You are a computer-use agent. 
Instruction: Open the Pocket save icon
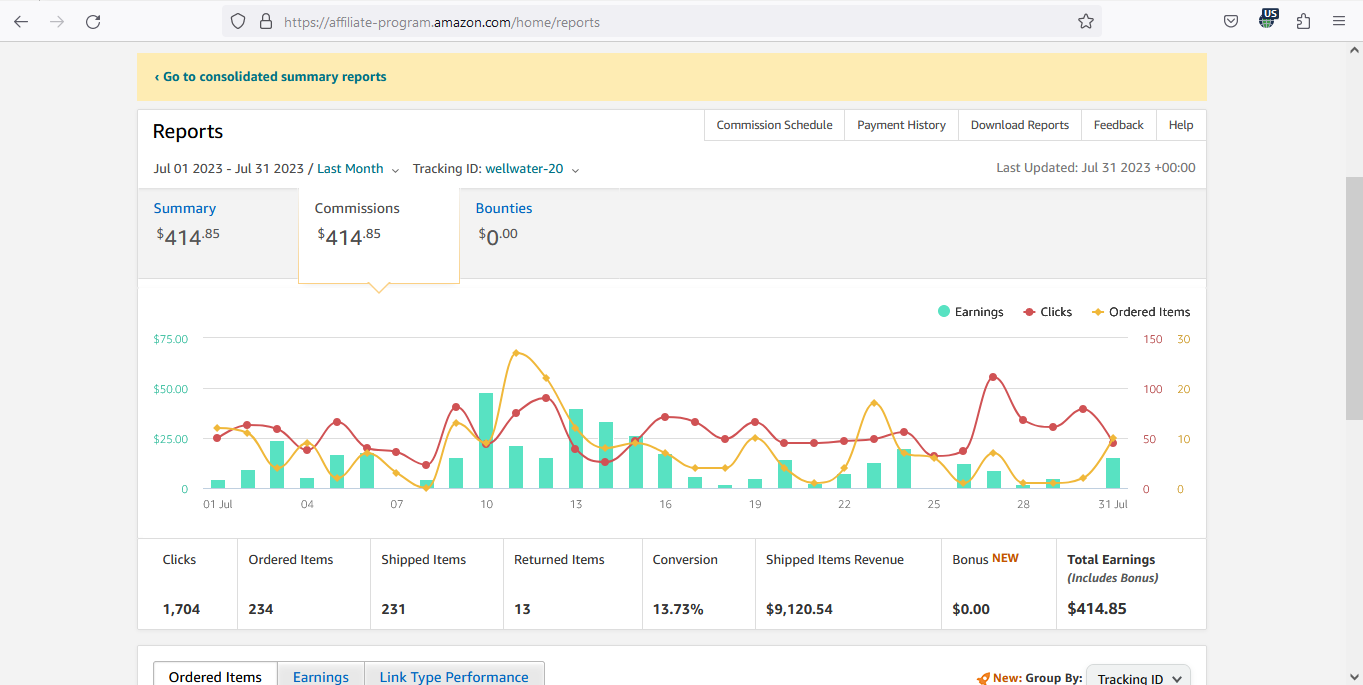pyautogui.click(x=1231, y=21)
